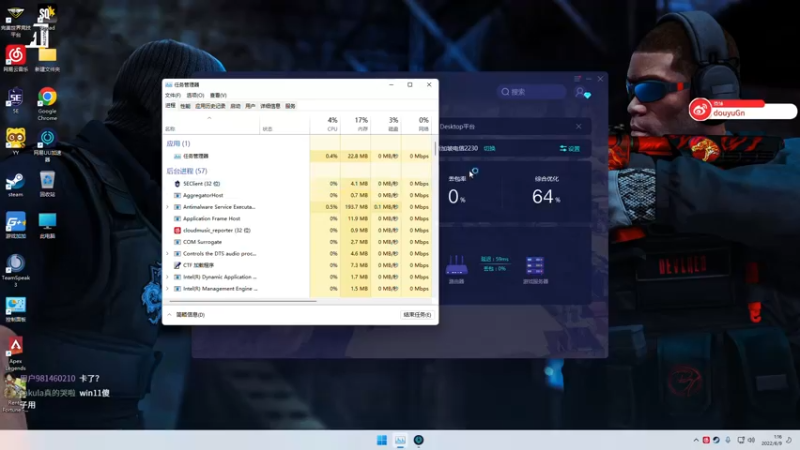Launch Google Chrome from the desktop
This screenshot has height=450, width=800.
(47, 104)
